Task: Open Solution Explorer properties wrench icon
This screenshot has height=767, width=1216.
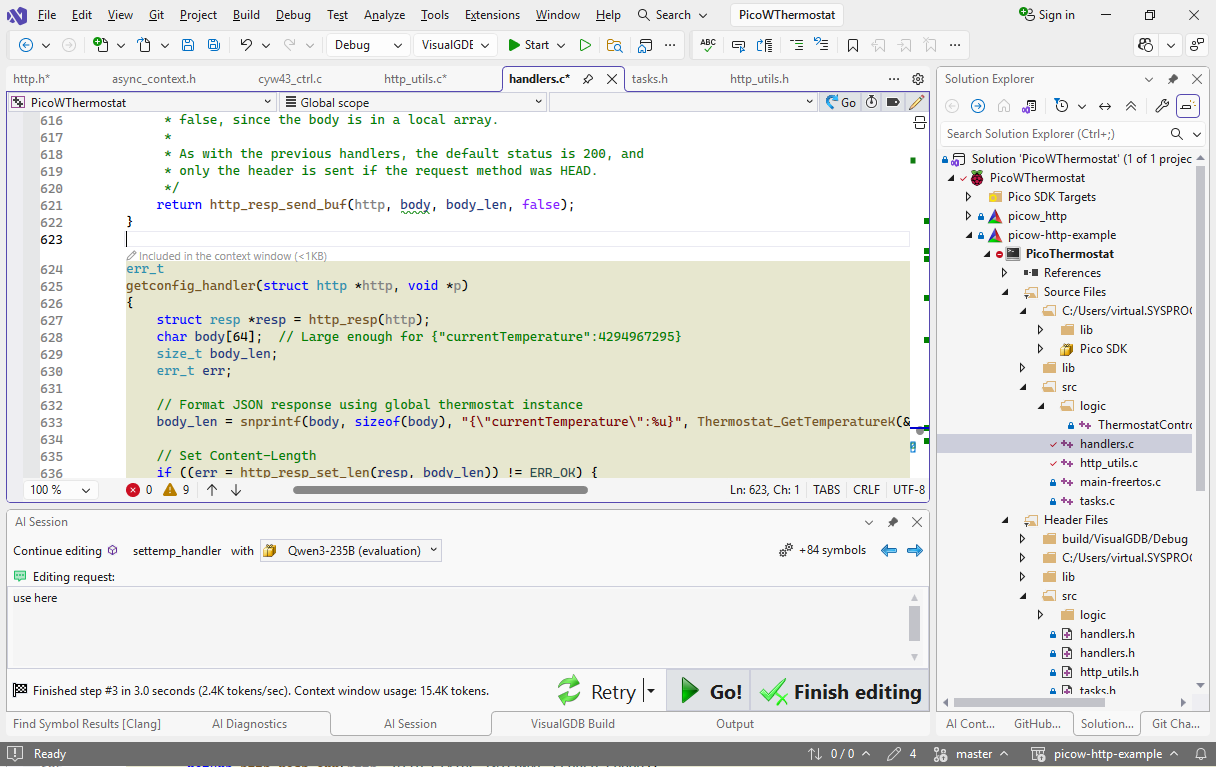Action: (1161, 106)
